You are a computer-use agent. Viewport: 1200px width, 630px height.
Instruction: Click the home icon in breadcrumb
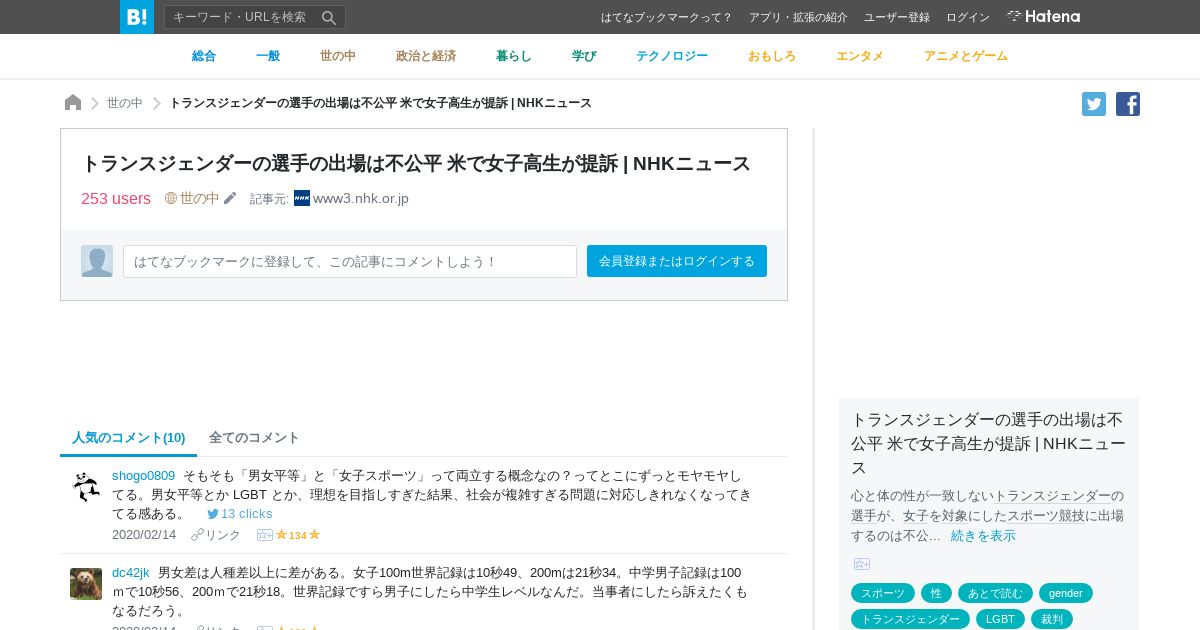(73, 103)
